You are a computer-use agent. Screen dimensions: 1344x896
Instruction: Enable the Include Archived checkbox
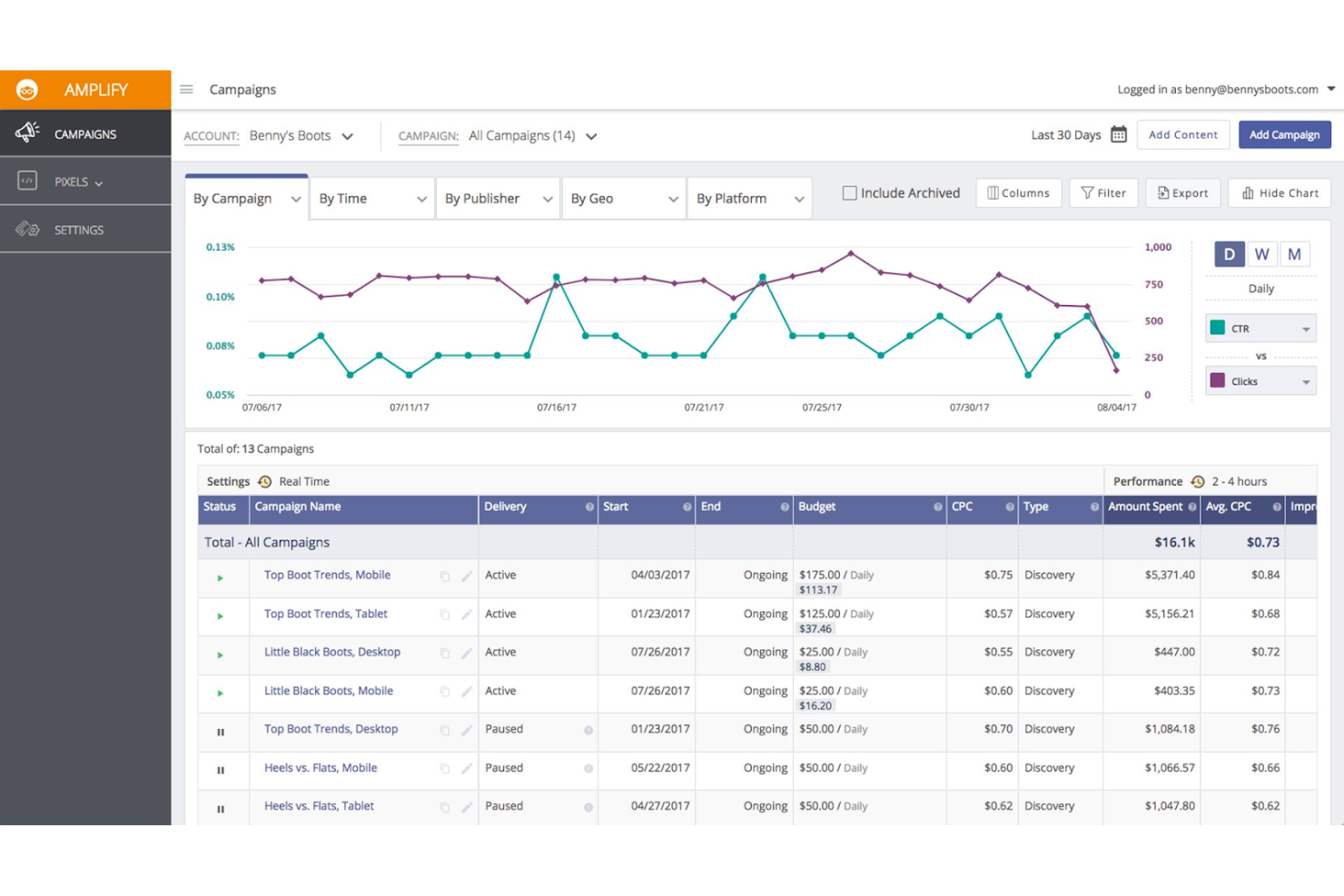850,192
